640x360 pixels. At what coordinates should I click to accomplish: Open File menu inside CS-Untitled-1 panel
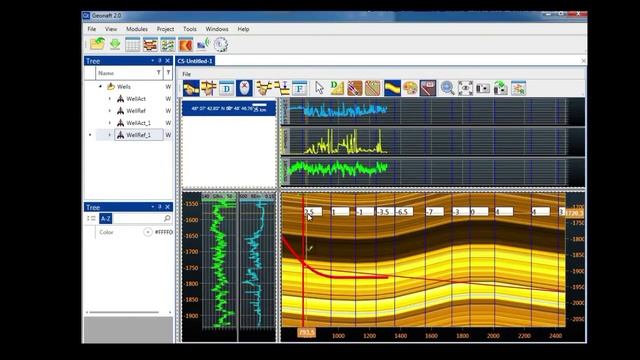[186, 74]
